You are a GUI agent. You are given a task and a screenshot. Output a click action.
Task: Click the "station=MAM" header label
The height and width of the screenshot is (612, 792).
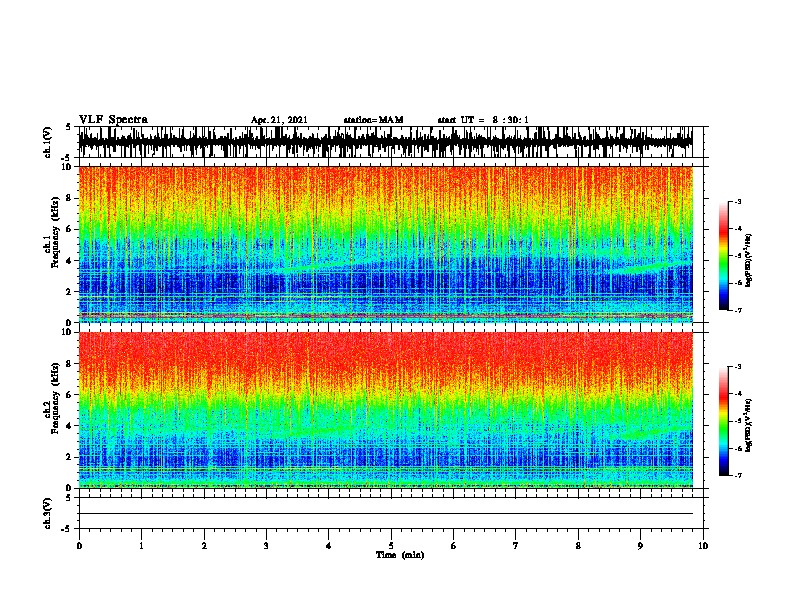pos(373,120)
